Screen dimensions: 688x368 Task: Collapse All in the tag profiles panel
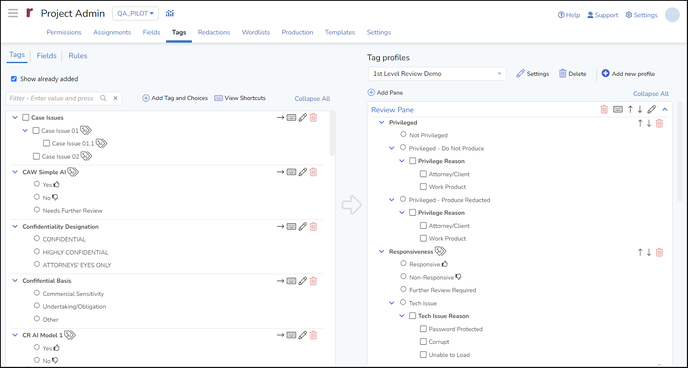(x=651, y=94)
